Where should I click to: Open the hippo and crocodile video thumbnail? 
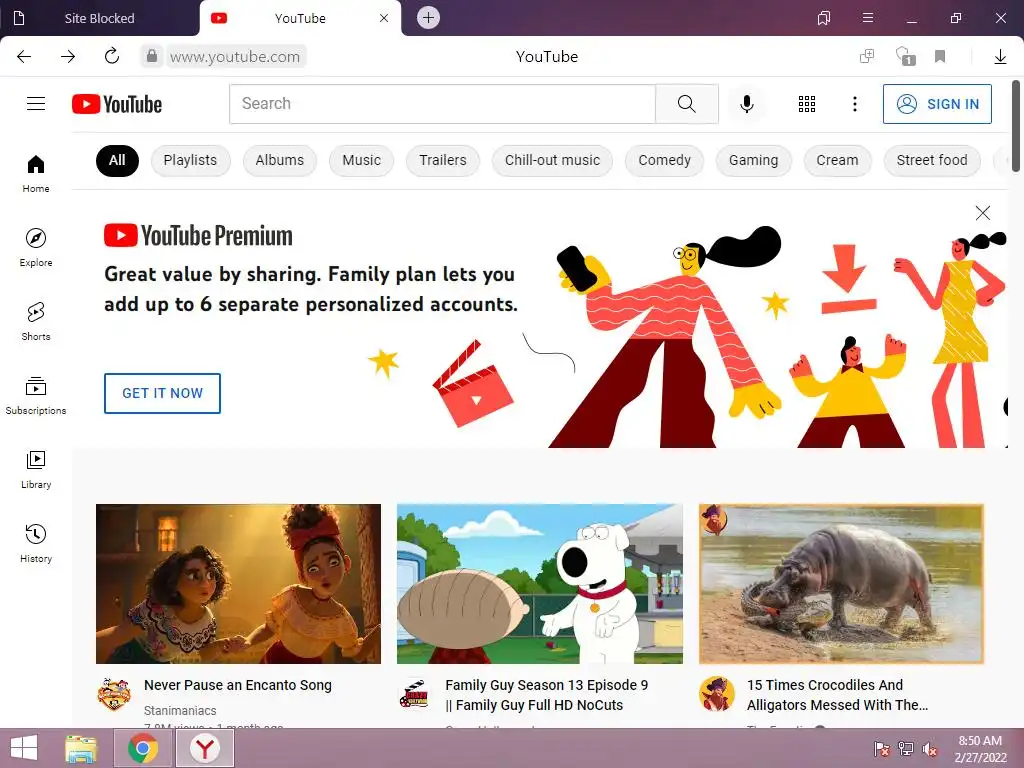coord(841,584)
